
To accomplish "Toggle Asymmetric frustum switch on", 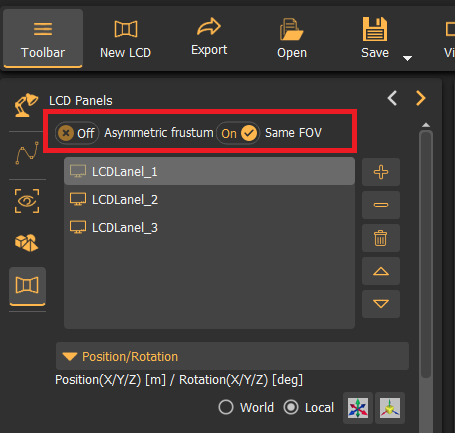I will 77,133.
